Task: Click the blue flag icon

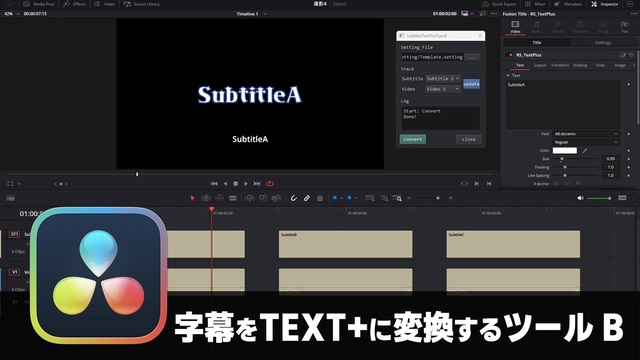Action: point(334,198)
